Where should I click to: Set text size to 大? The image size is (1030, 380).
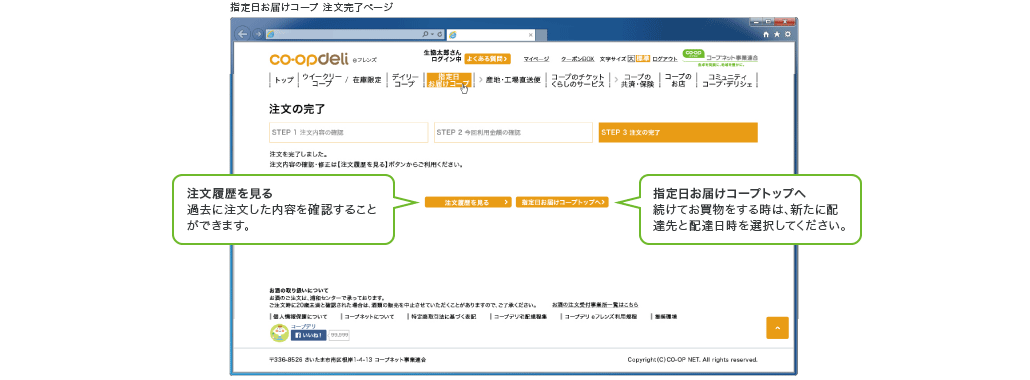click(631, 59)
